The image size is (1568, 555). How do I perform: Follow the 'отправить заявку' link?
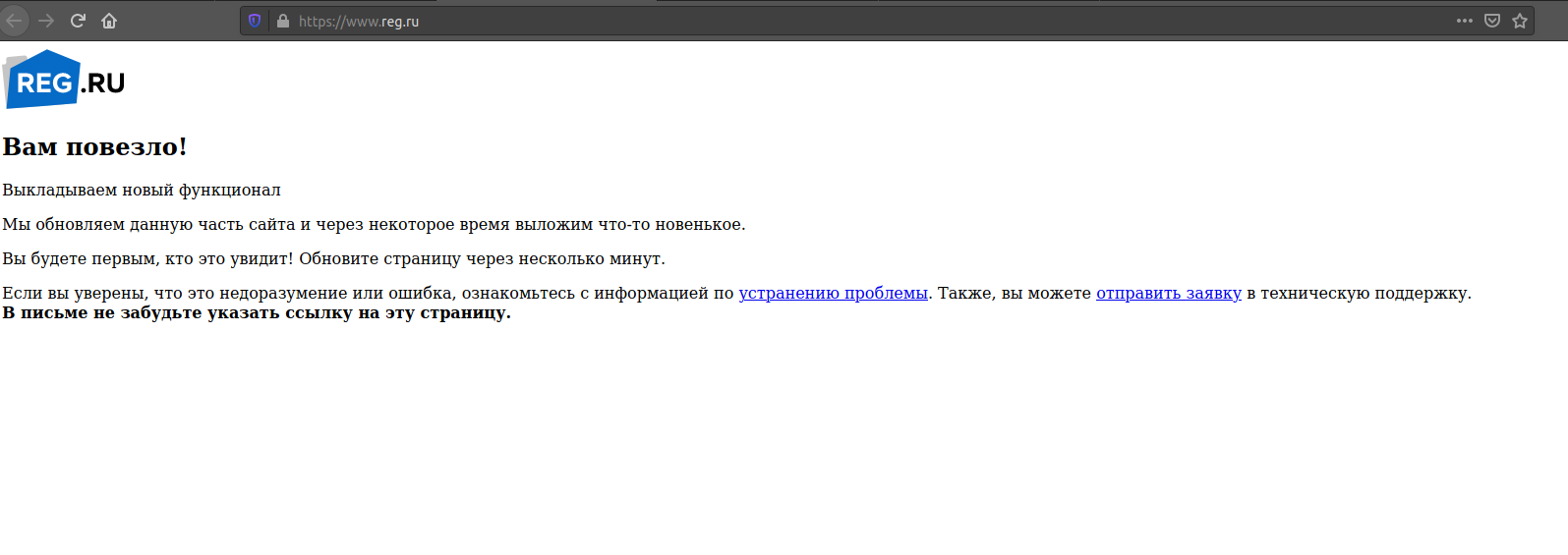coord(1169,293)
